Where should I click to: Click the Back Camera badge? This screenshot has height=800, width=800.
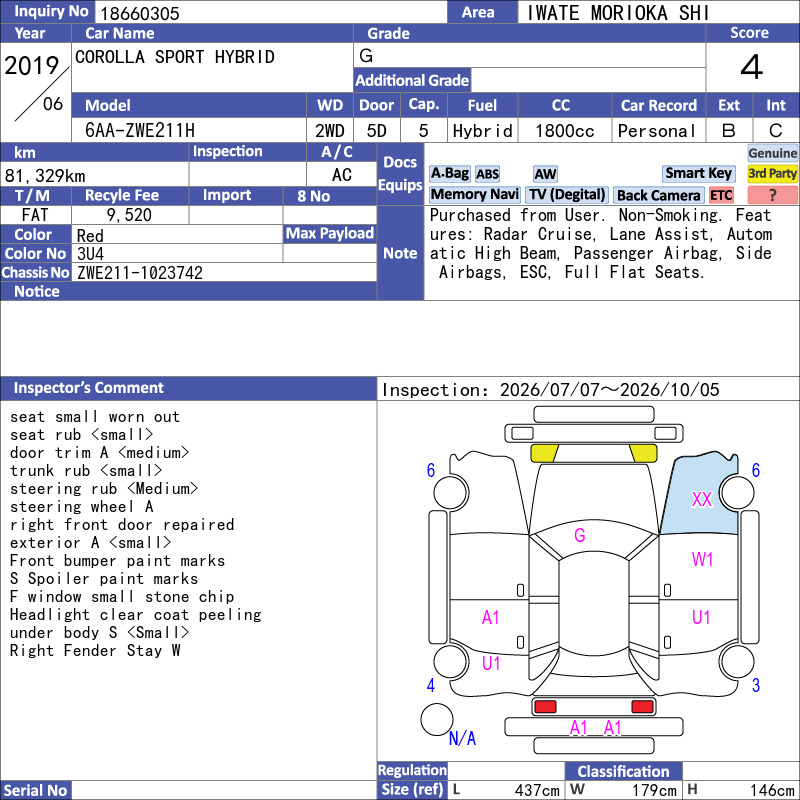[x=658, y=195]
